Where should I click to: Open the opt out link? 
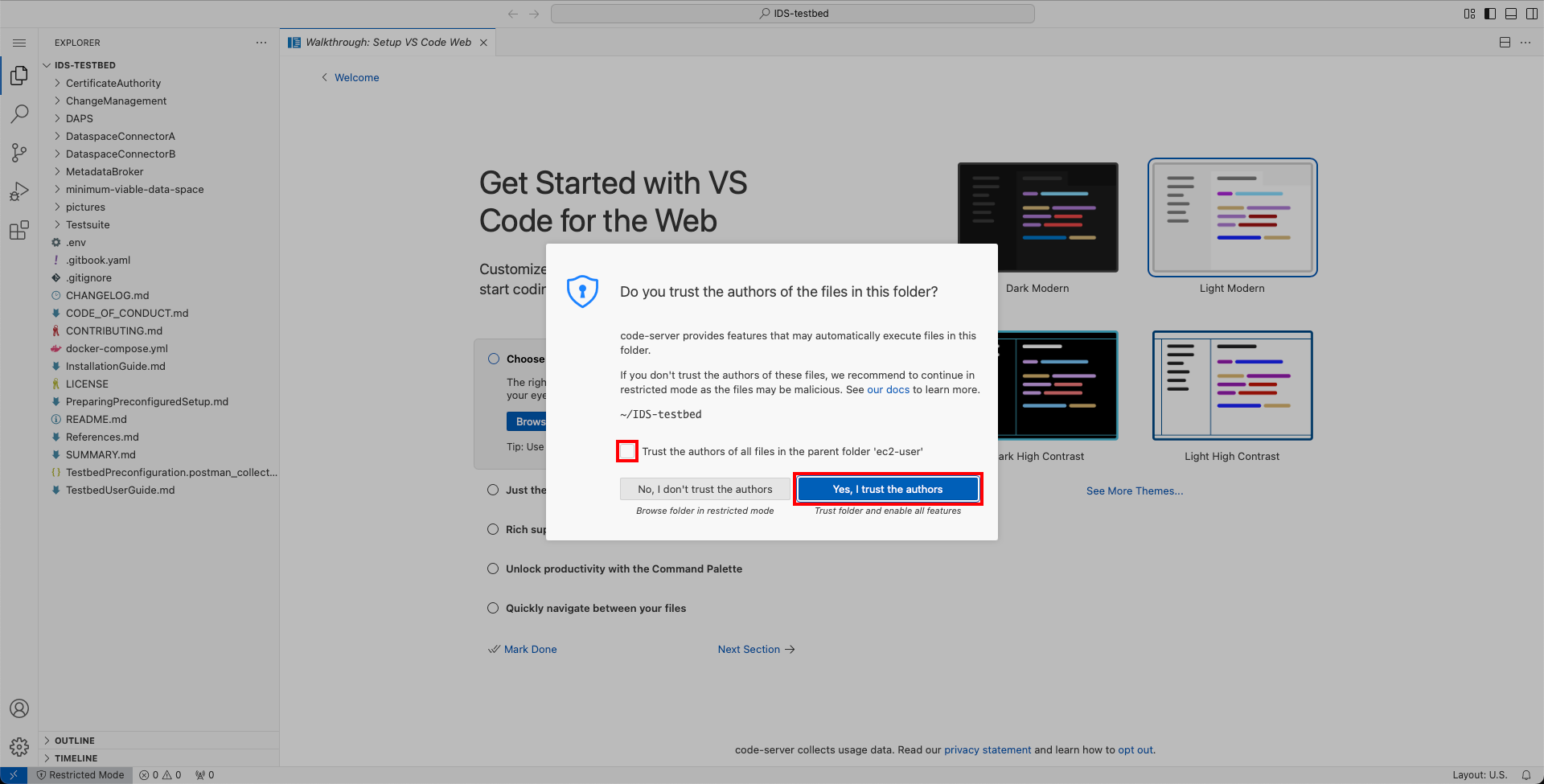point(1135,750)
